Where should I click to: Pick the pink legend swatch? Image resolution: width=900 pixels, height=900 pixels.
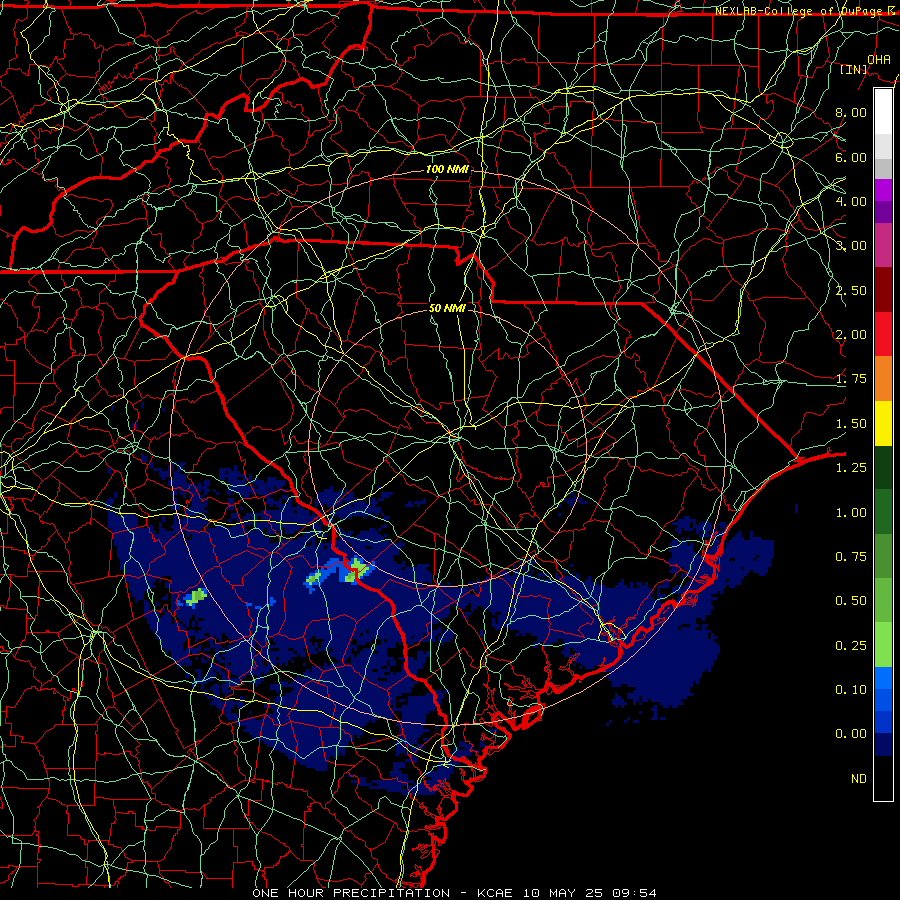883,246
